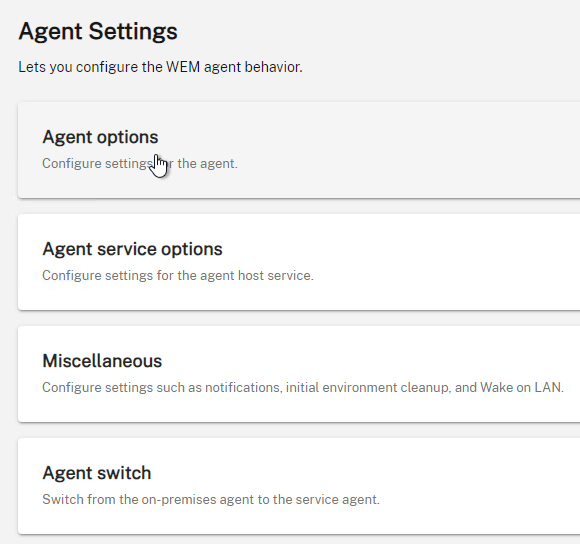This screenshot has height=544, width=580.
Task: Open the Agent service options card
Action: [299, 262]
